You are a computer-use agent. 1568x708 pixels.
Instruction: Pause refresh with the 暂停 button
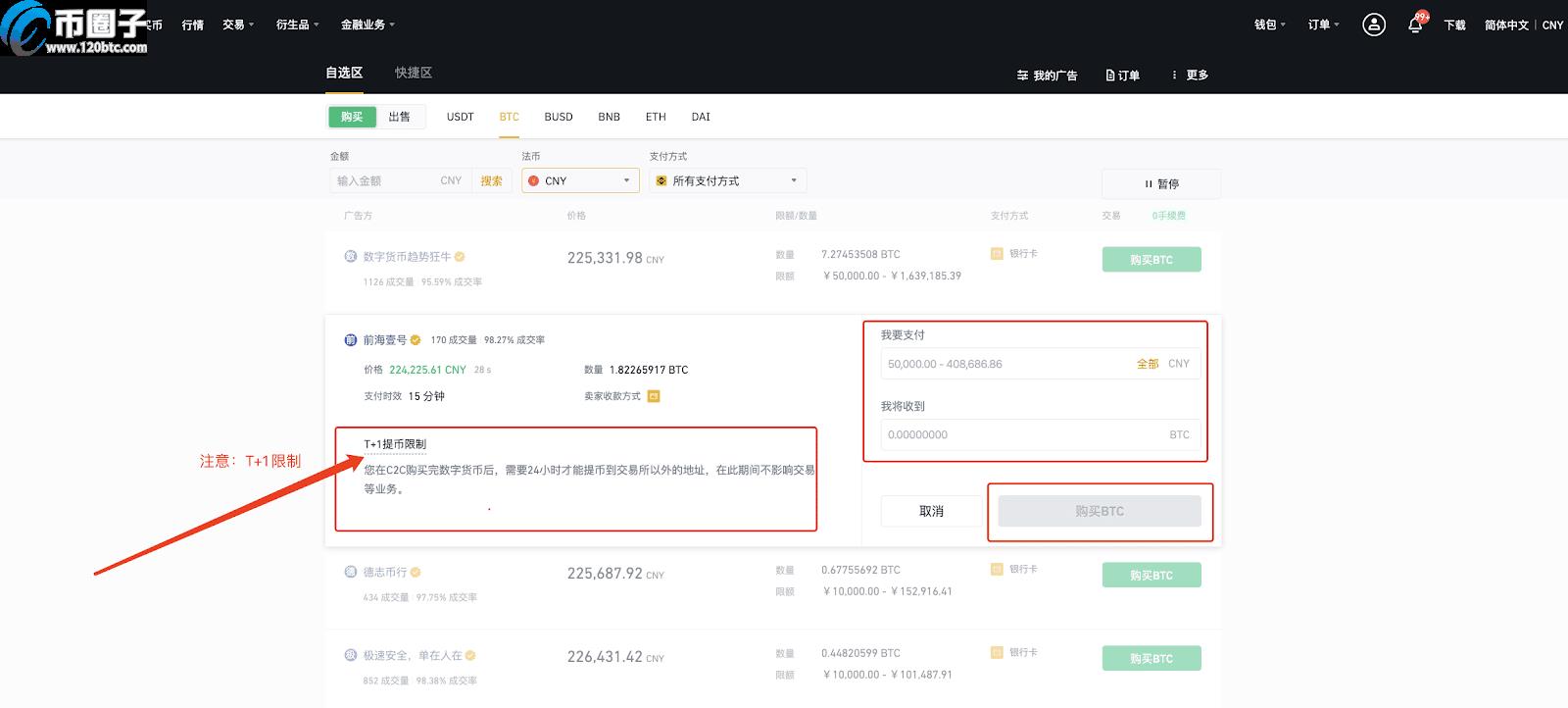coord(1161,183)
